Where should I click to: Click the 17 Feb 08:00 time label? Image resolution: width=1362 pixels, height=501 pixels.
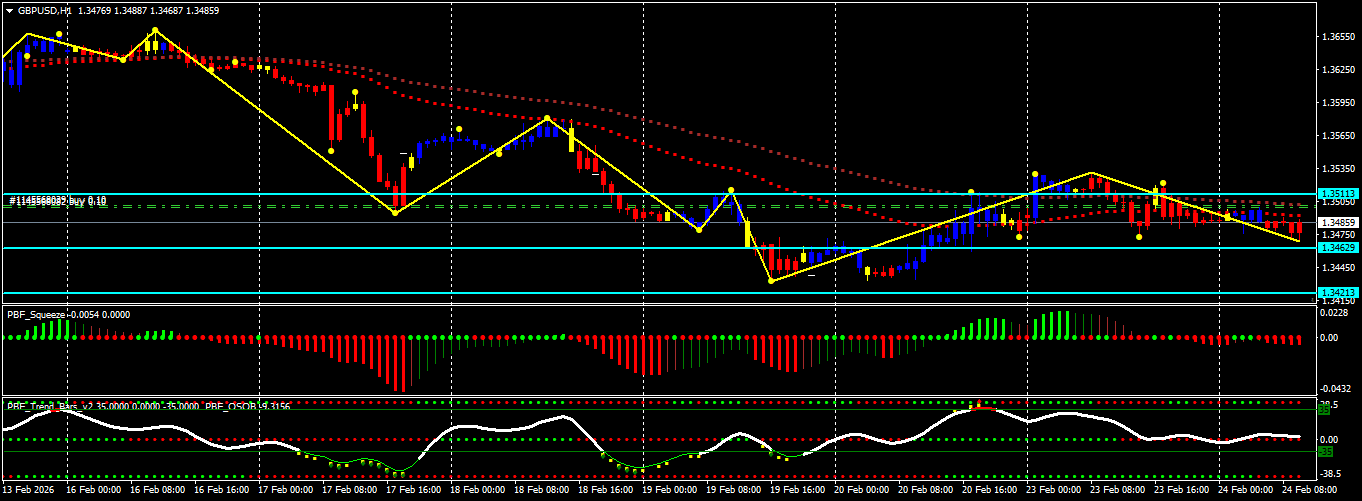click(x=348, y=491)
